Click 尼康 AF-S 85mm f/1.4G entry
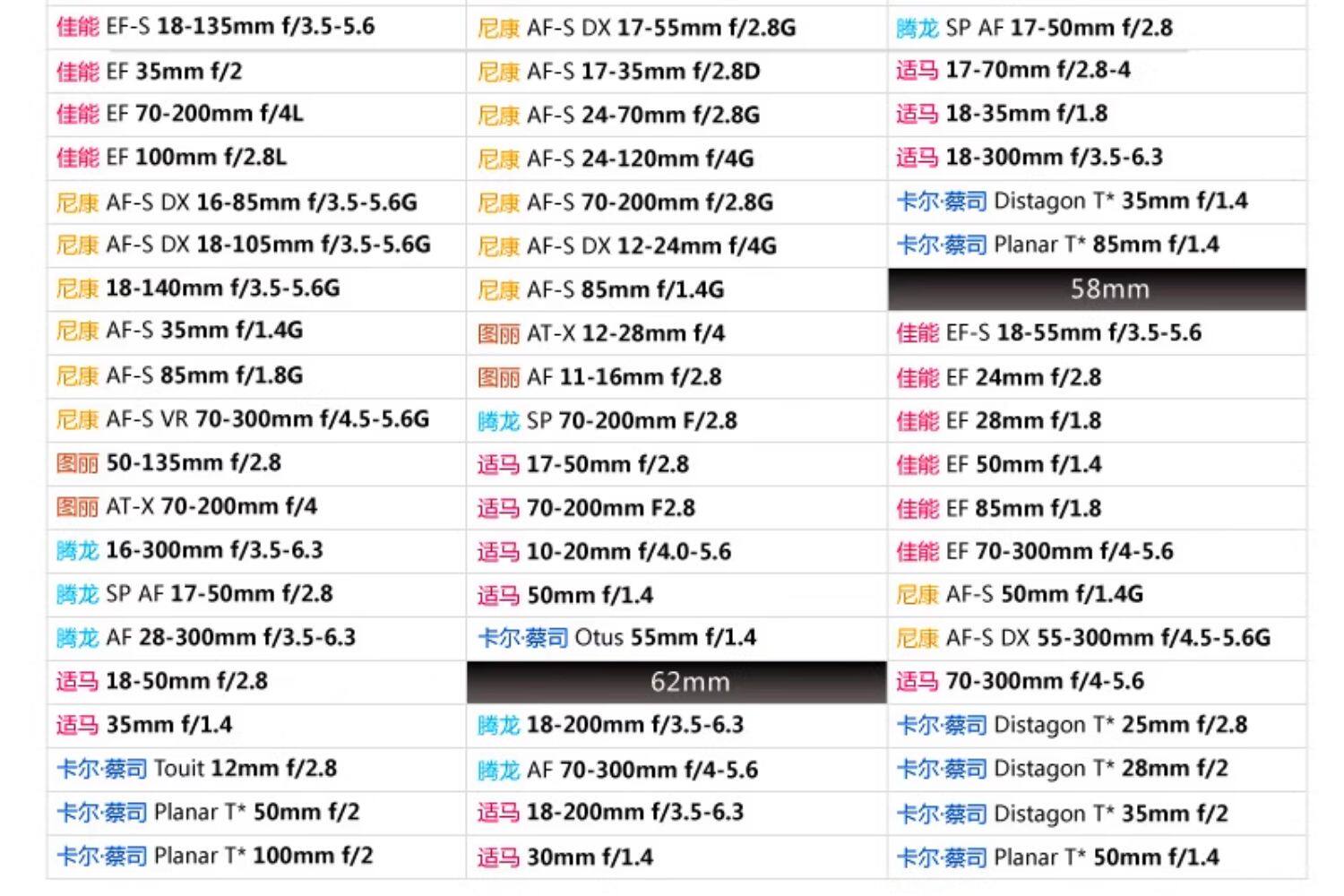The image size is (1344, 896). tap(676, 289)
